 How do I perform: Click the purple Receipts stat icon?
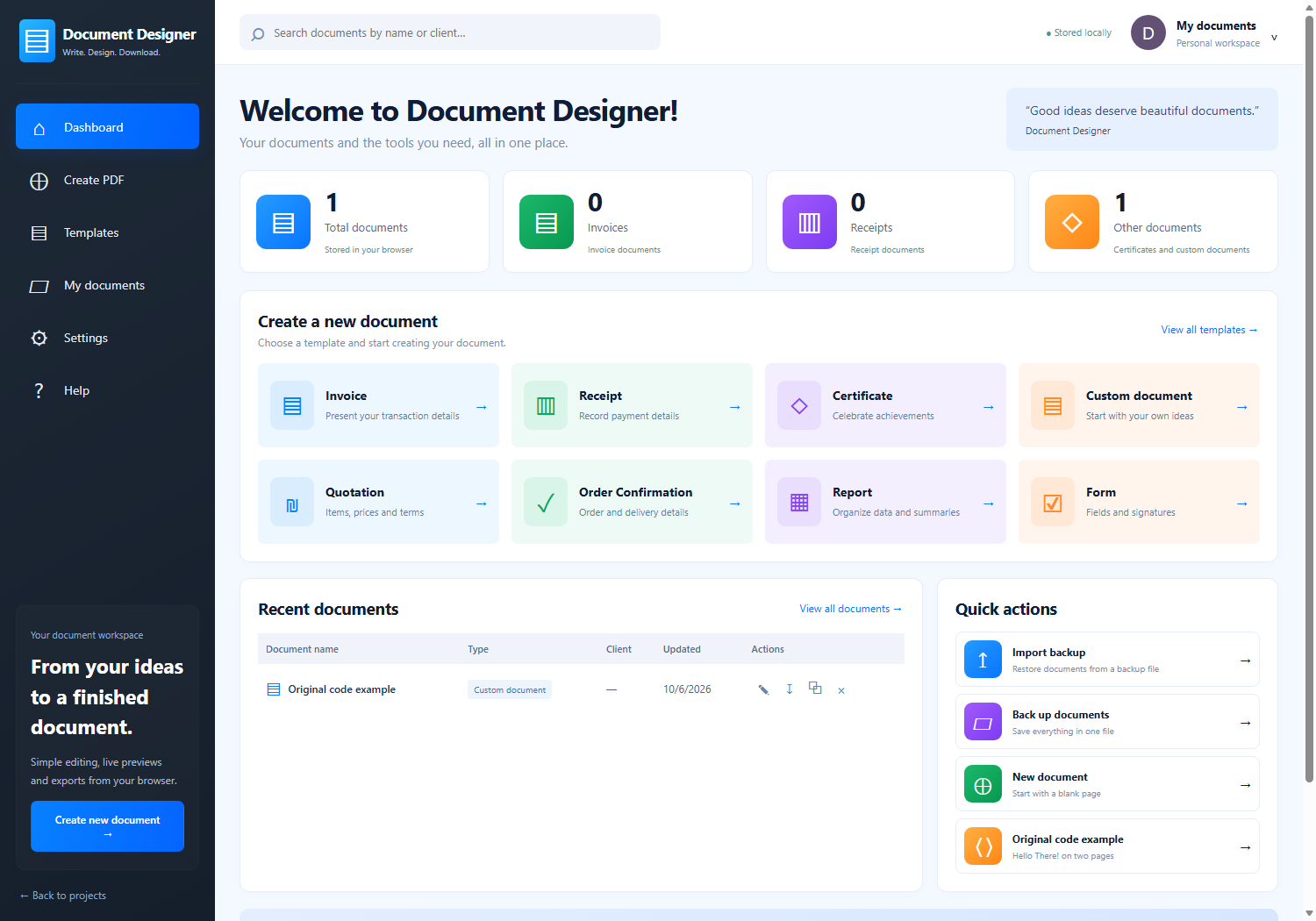point(810,222)
